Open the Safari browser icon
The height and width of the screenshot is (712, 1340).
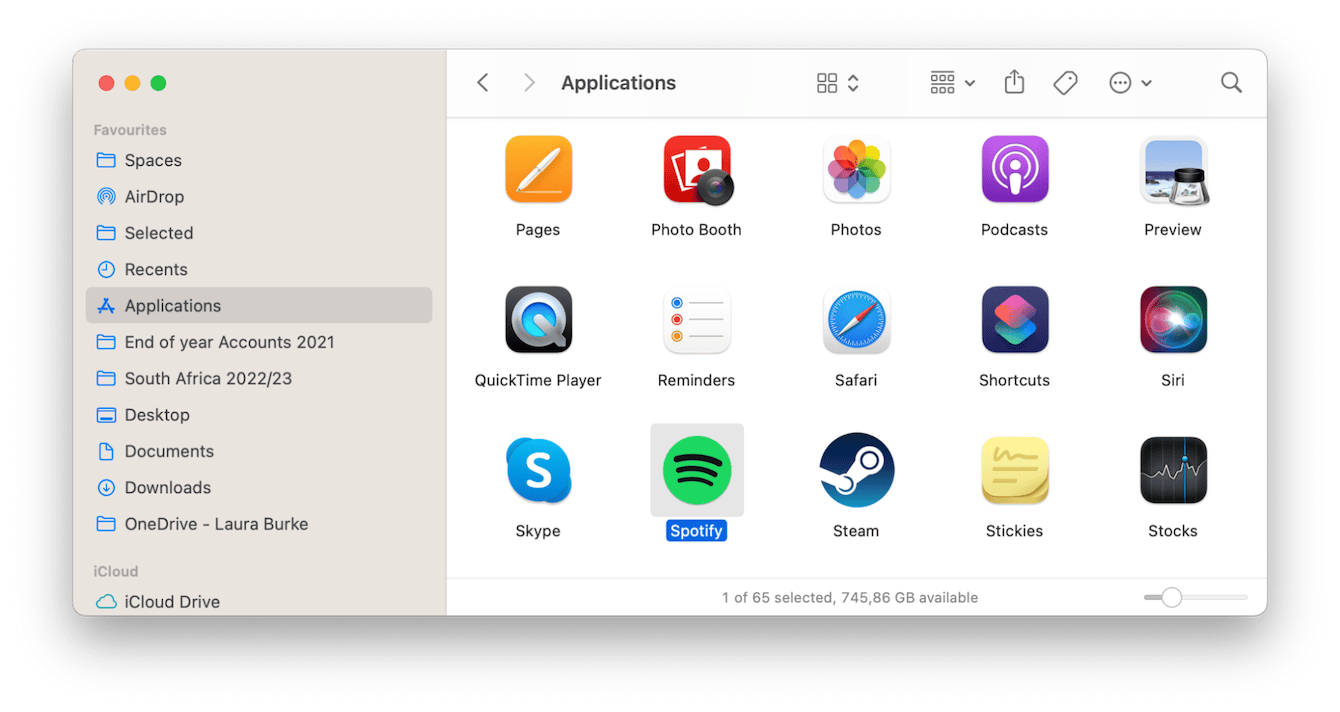856,320
